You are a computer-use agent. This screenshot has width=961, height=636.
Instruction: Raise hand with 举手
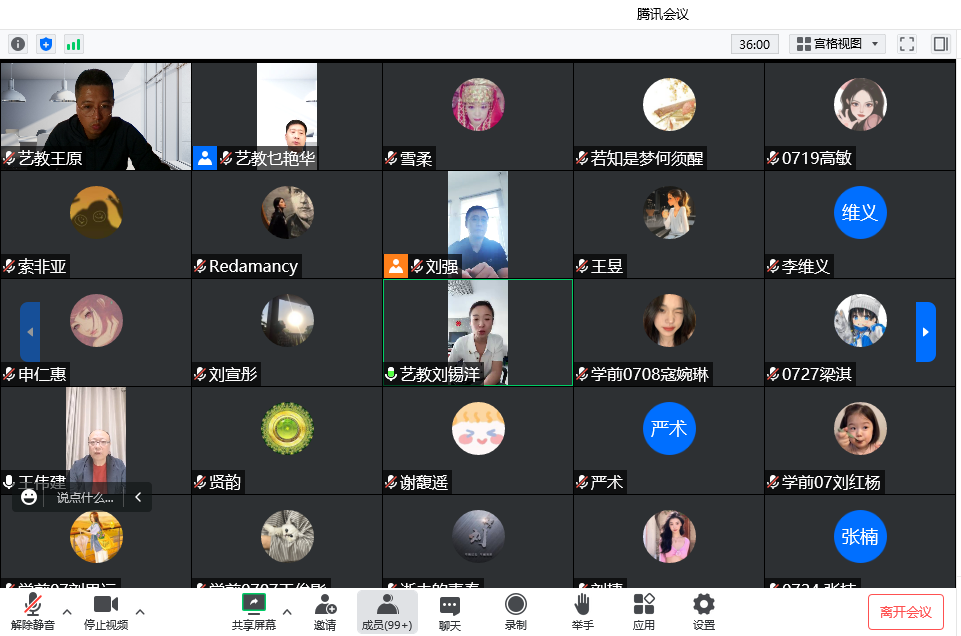[582, 611]
